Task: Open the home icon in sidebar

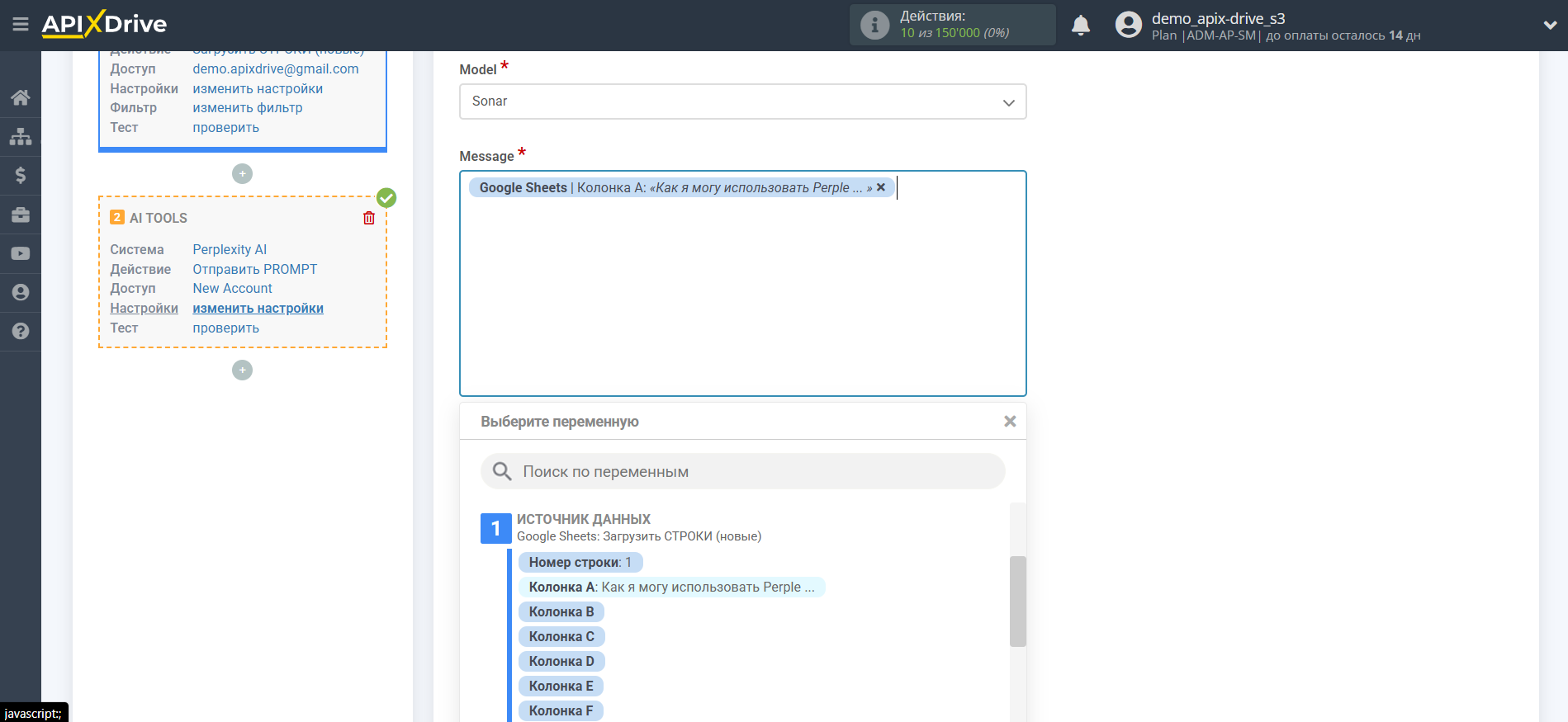Action: click(x=21, y=97)
